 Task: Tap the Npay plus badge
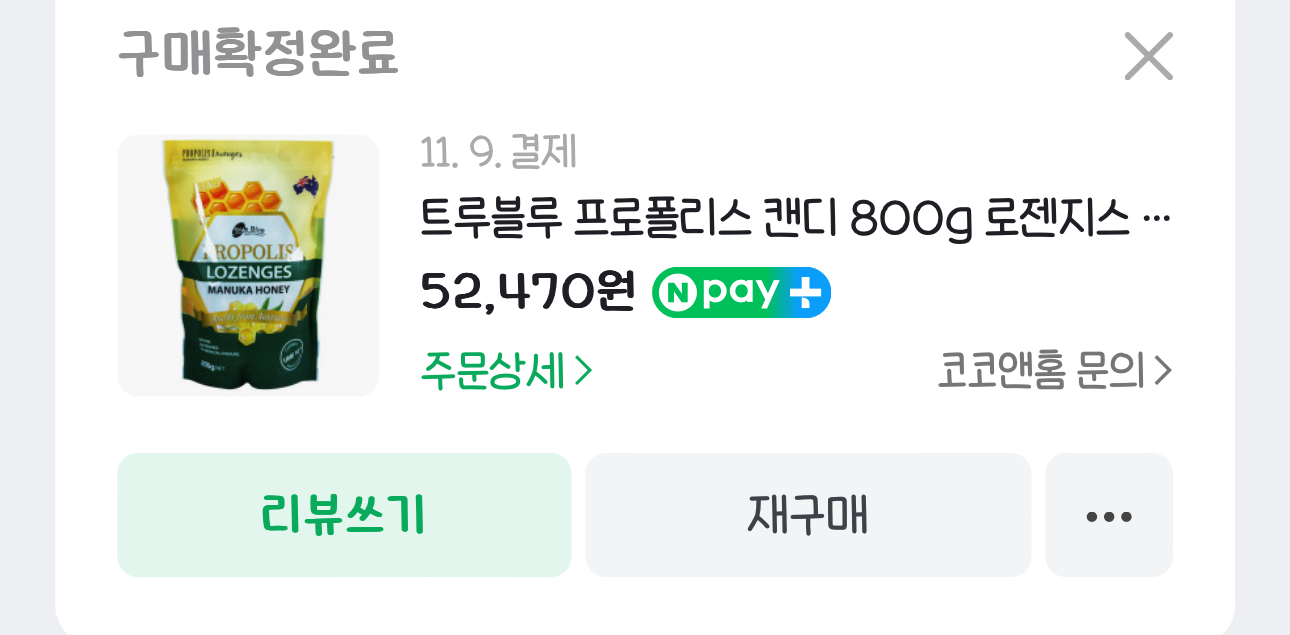(741, 292)
